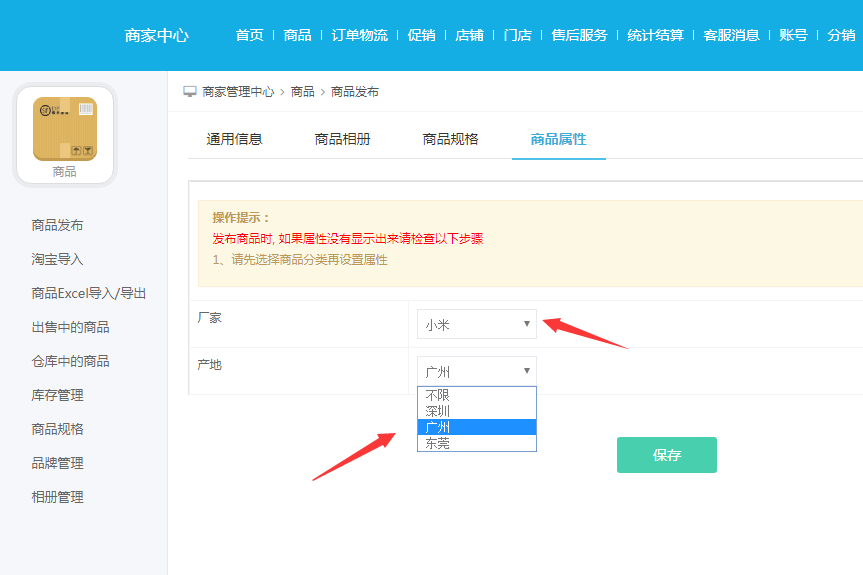Switch to the 通用信息 tab
Screen dimensions: 863x575
[234, 139]
